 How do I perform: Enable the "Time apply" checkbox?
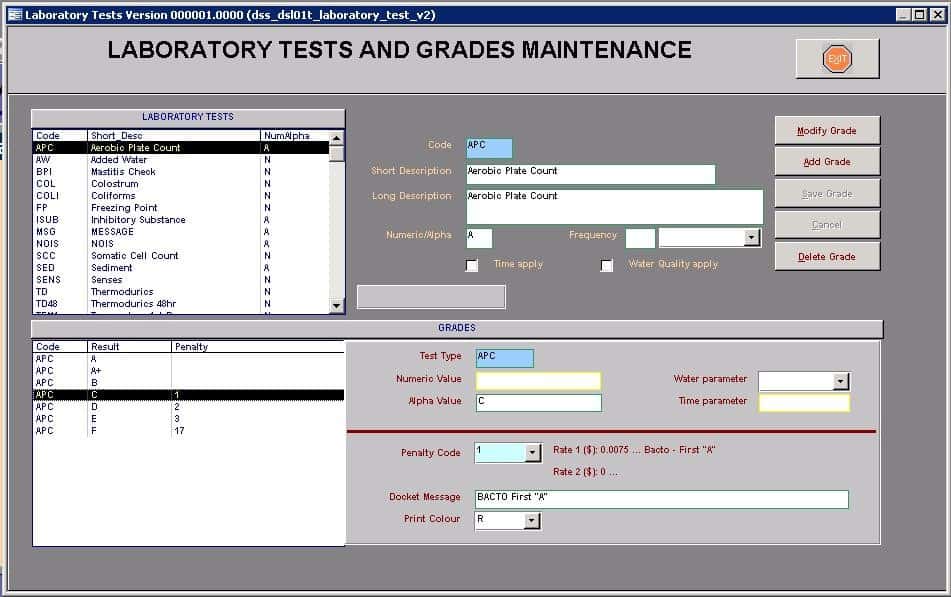[x=472, y=265]
